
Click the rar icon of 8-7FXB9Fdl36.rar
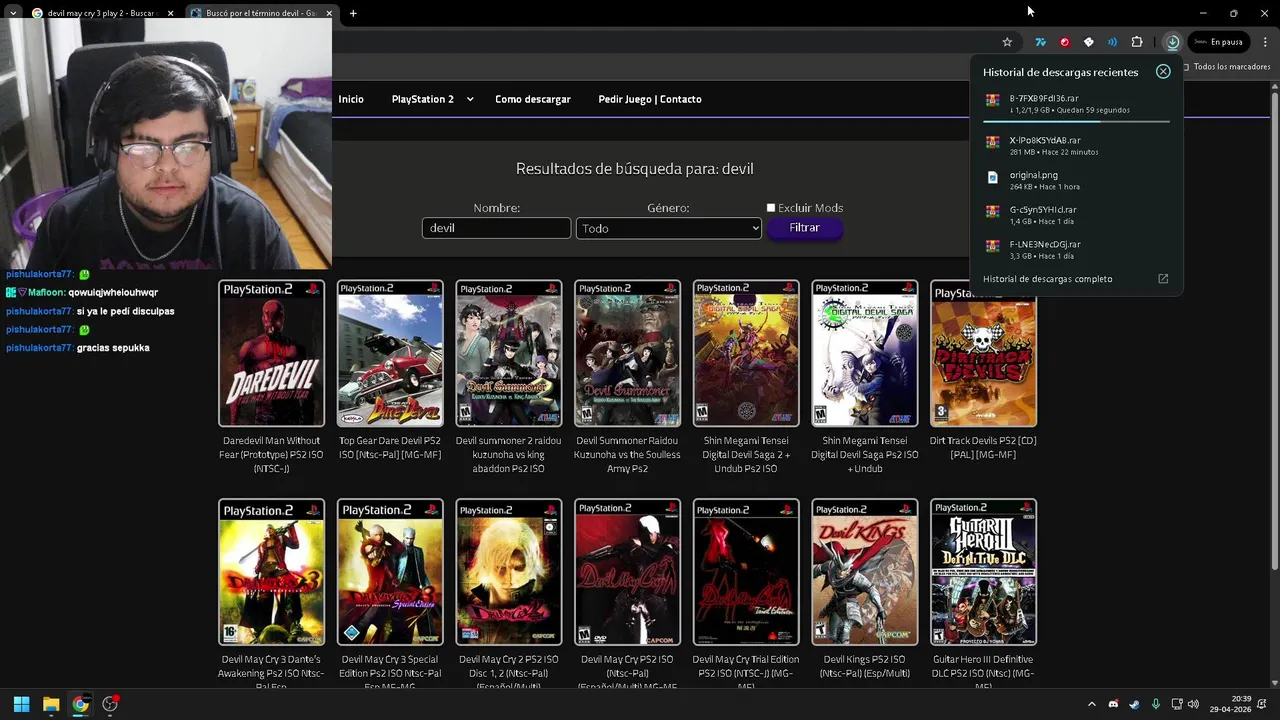pyautogui.click(x=992, y=100)
